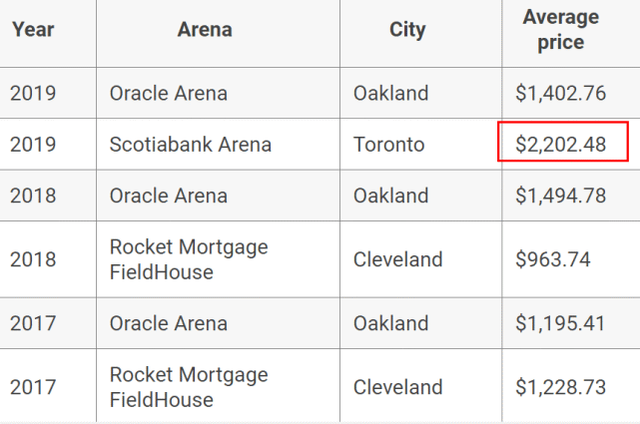Click the 2018 Rocket Mortgage FieldHouse arena cell

(x=189, y=259)
